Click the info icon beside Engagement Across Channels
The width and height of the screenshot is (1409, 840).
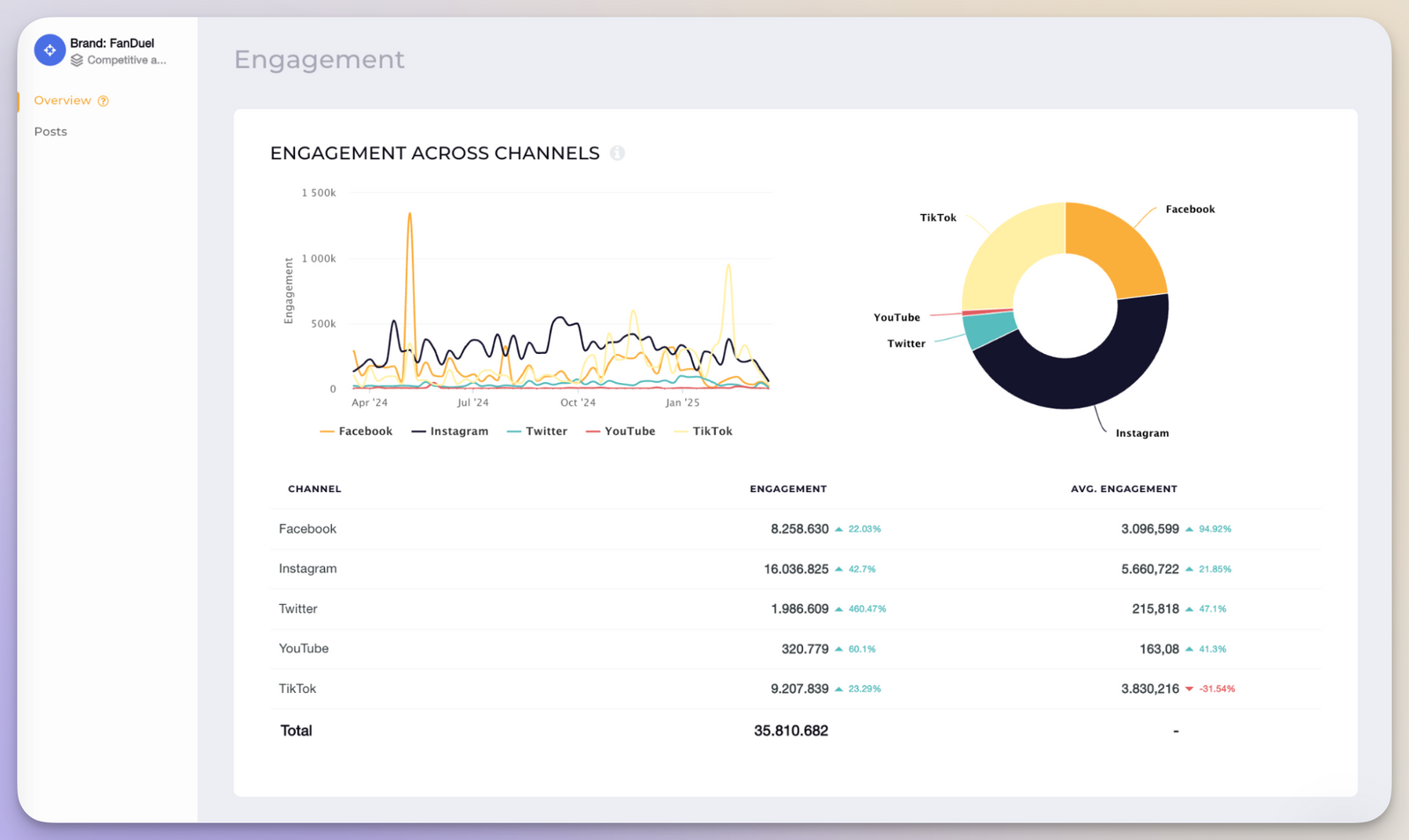click(618, 152)
